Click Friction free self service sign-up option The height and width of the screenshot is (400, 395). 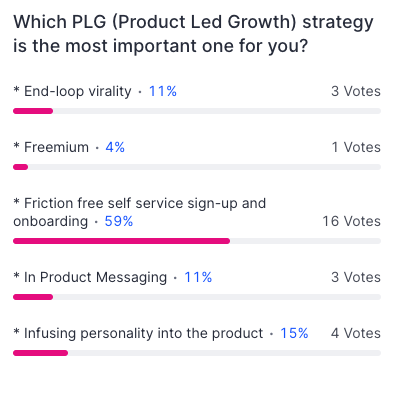140,212
